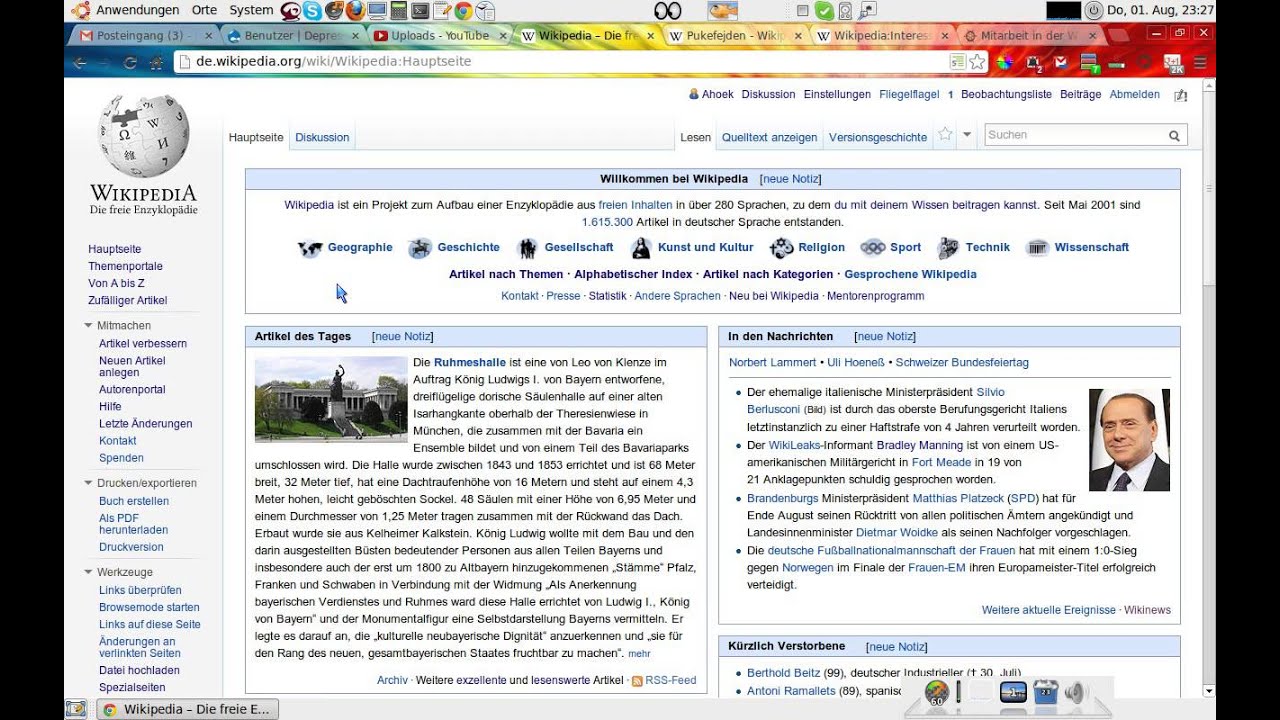The height and width of the screenshot is (720, 1280).
Task: Collapse the Werkzeuge sidebar section
Action: 88,572
